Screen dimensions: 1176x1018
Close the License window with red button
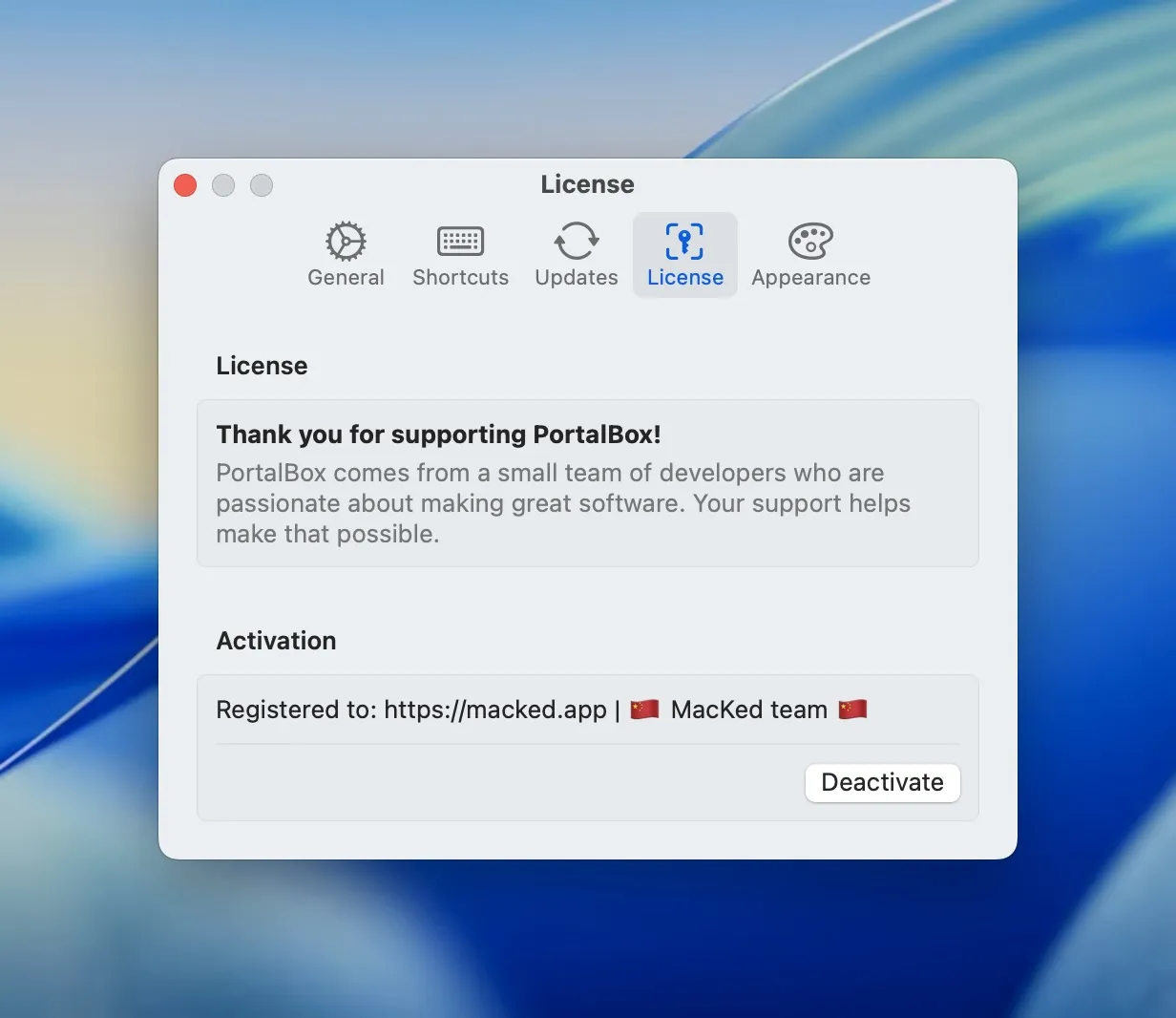[185, 185]
